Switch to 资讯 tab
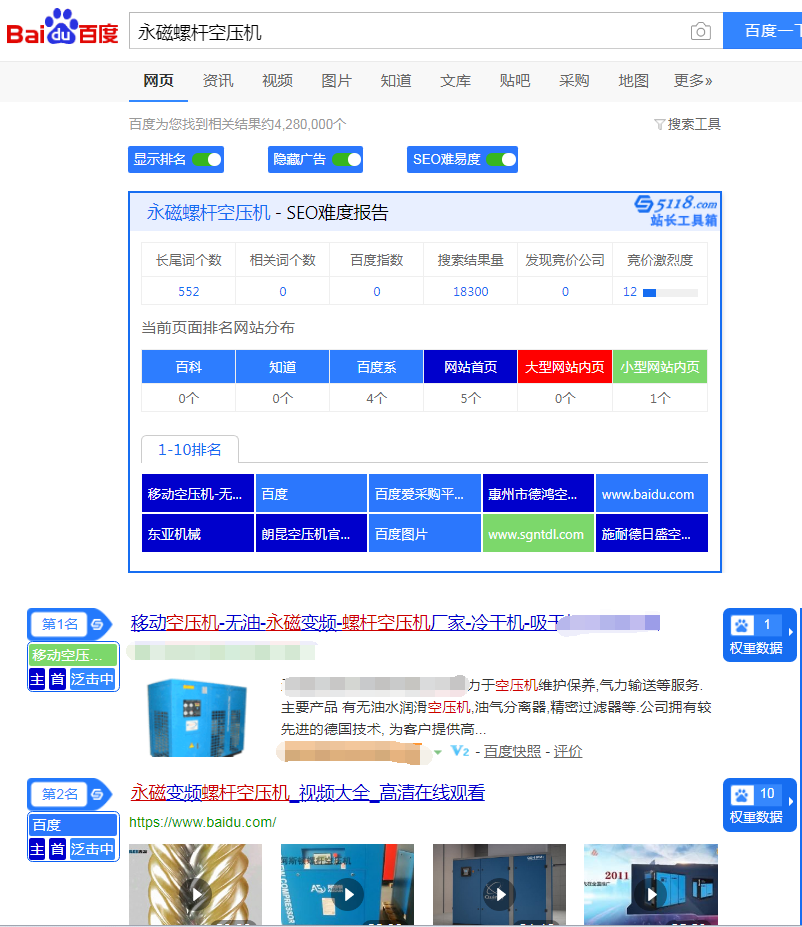802x927 pixels. click(218, 80)
